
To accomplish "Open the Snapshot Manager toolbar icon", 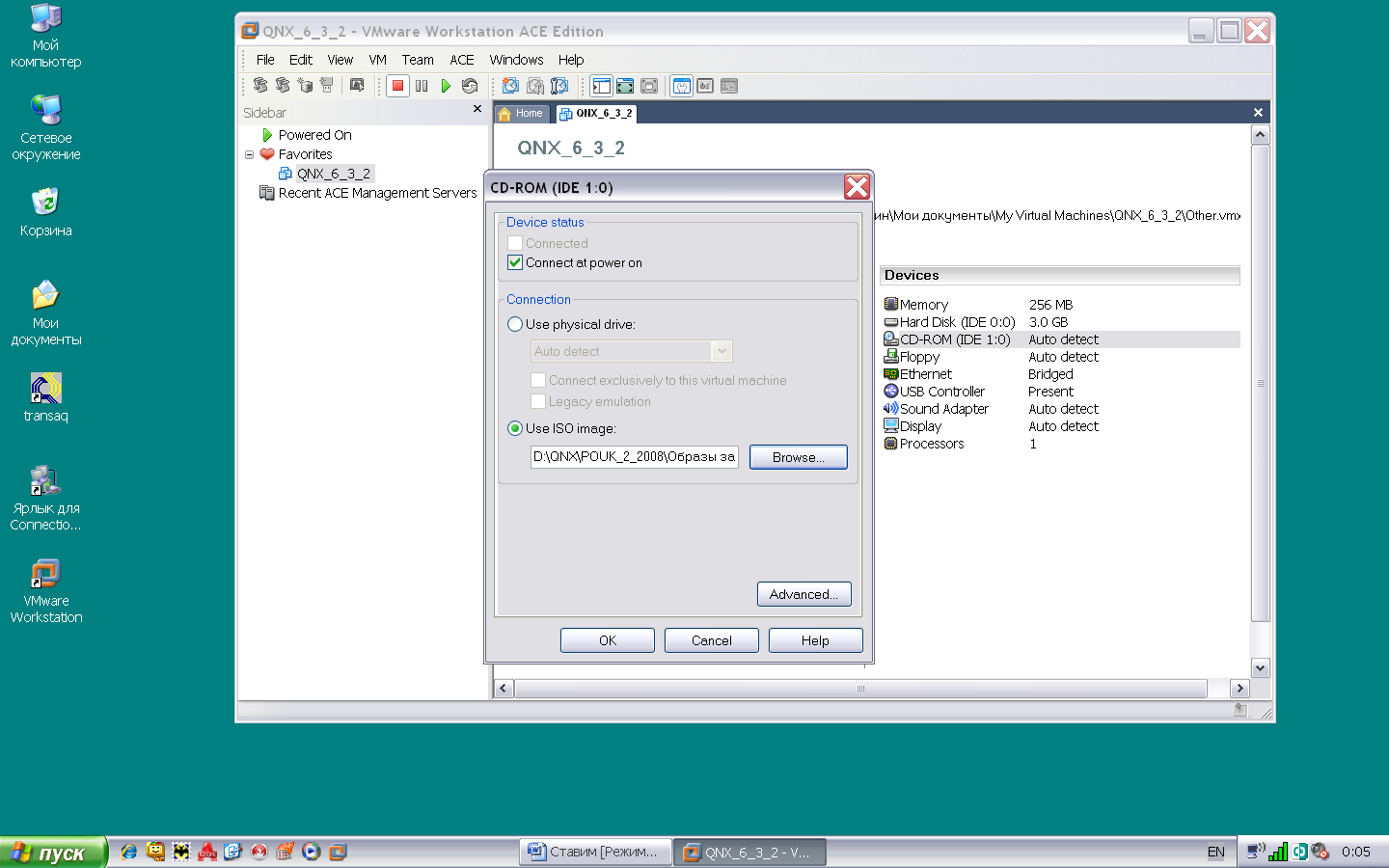I will (x=559, y=86).
